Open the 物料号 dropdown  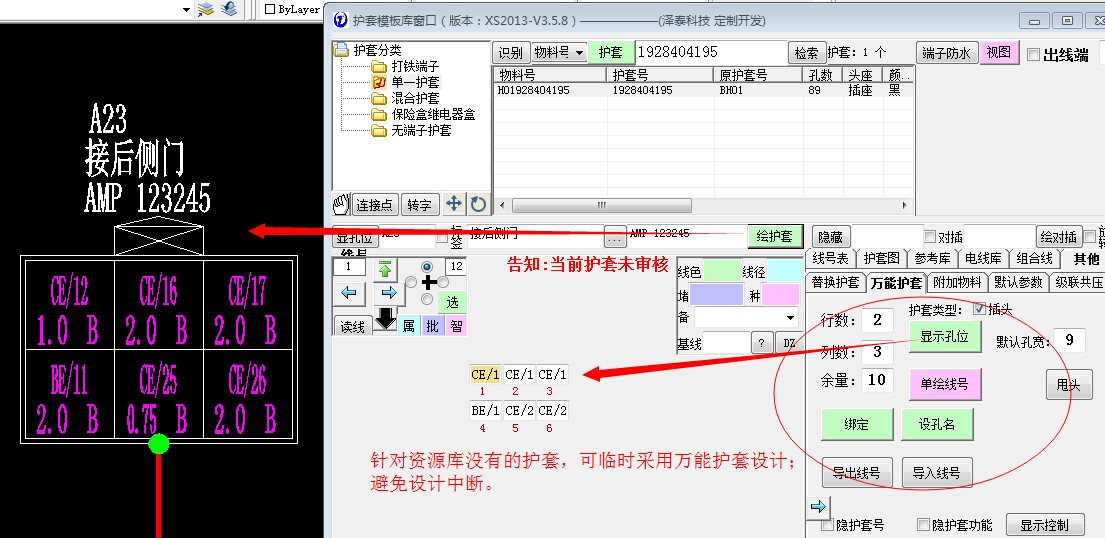(560, 53)
